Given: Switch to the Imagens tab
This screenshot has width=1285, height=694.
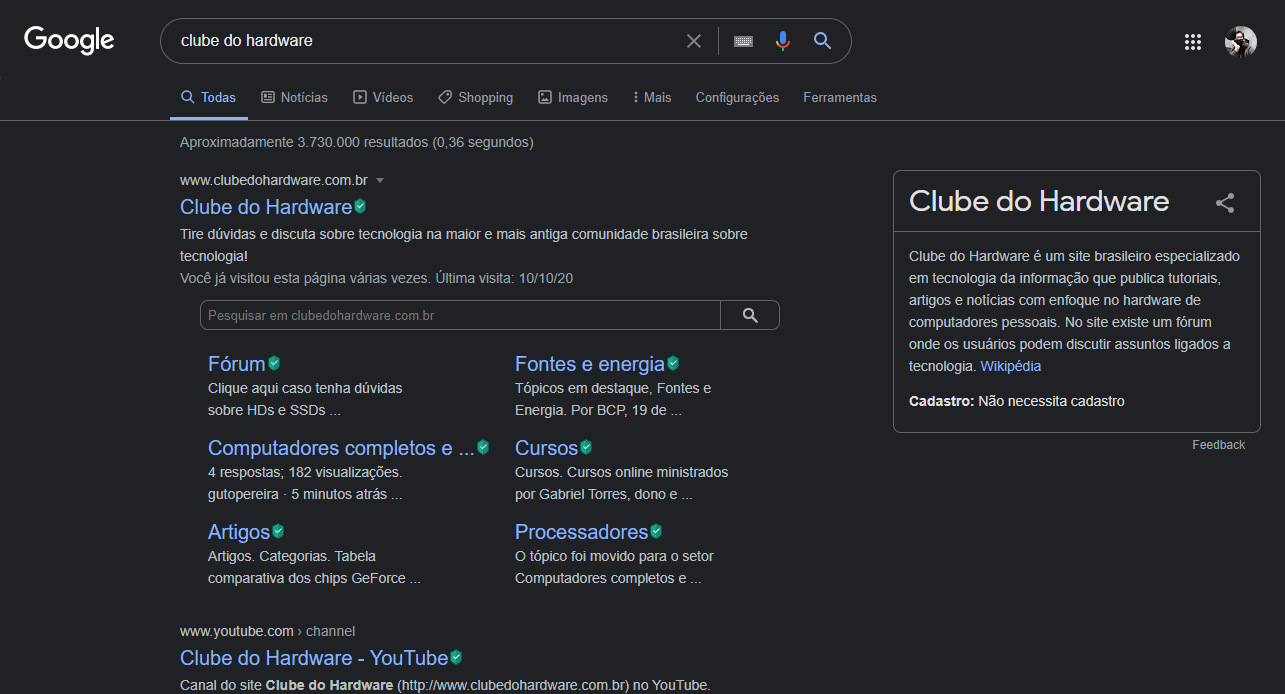Looking at the screenshot, I should click(573, 97).
